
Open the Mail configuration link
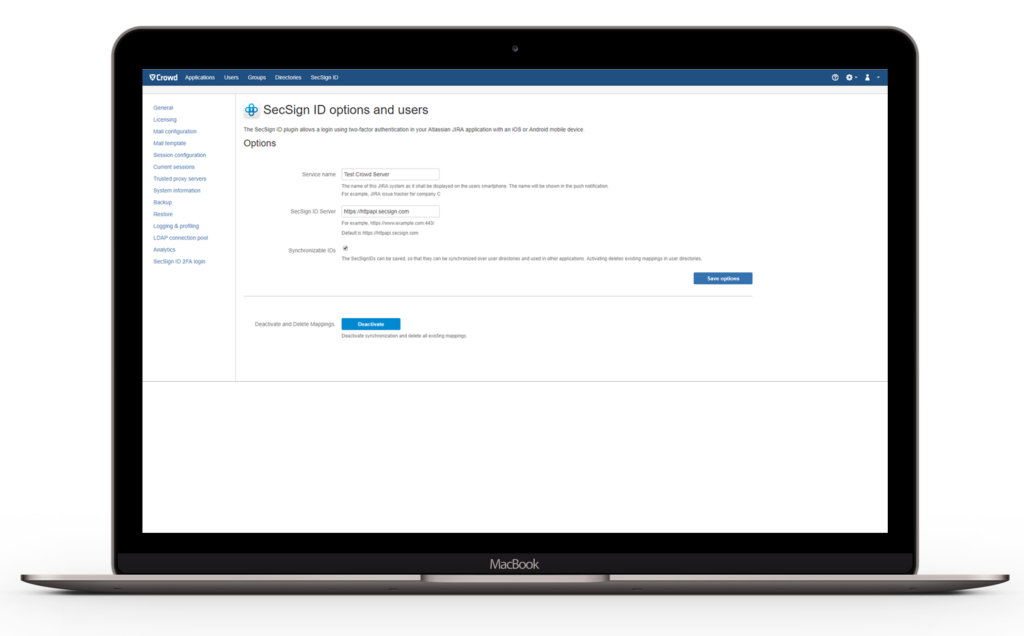[x=177, y=131]
